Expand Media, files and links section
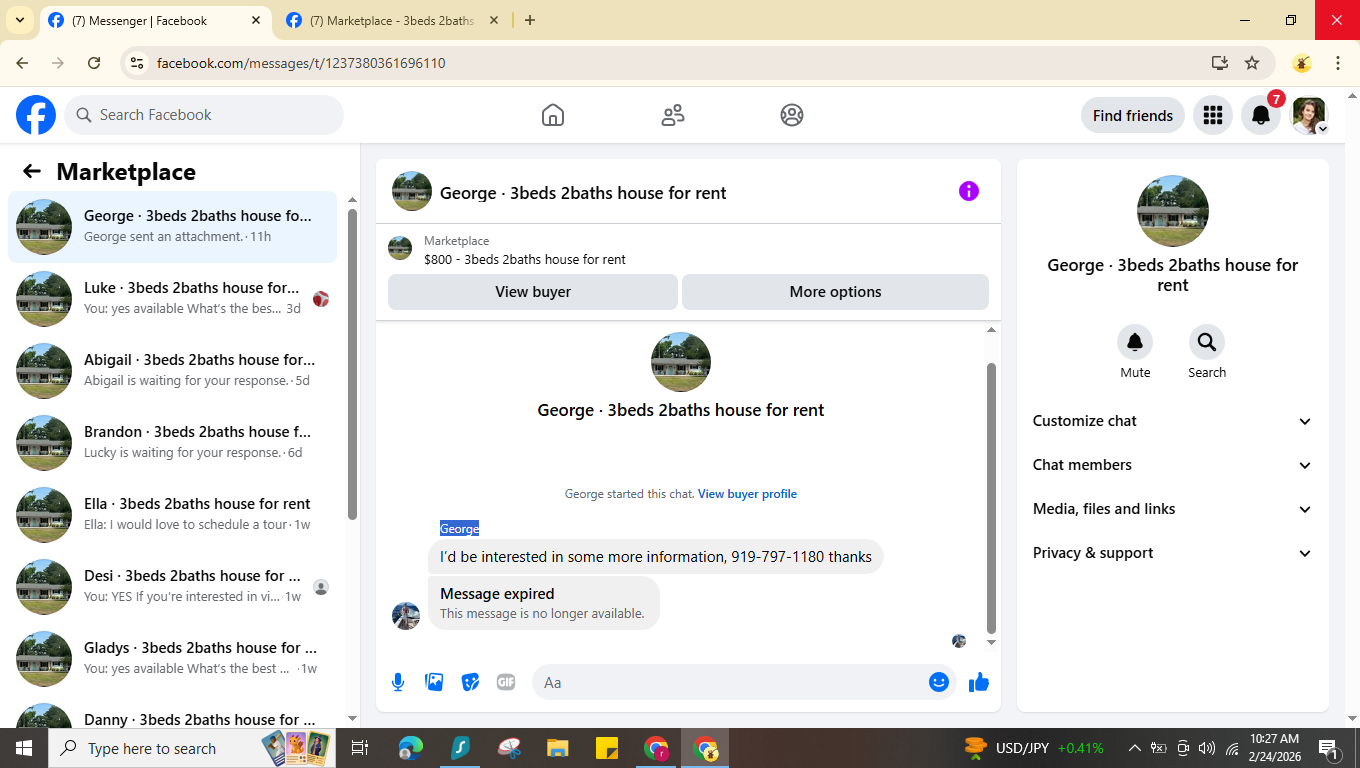The width and height of the screenshot is (1360, 768). click(x=1173, y=509)
